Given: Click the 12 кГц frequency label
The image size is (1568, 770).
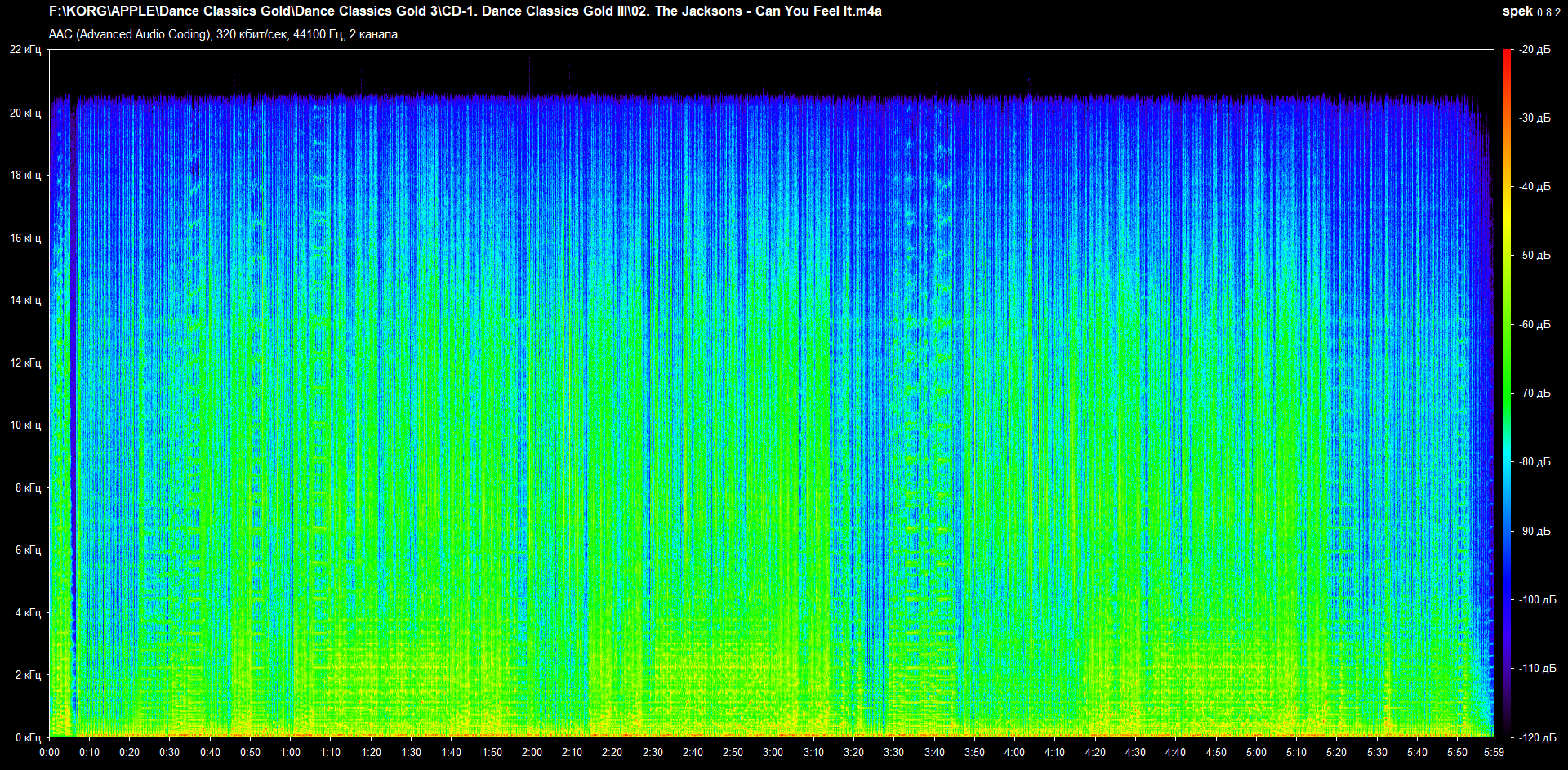Looking at the screenshot, I should (x=25, y=363).
